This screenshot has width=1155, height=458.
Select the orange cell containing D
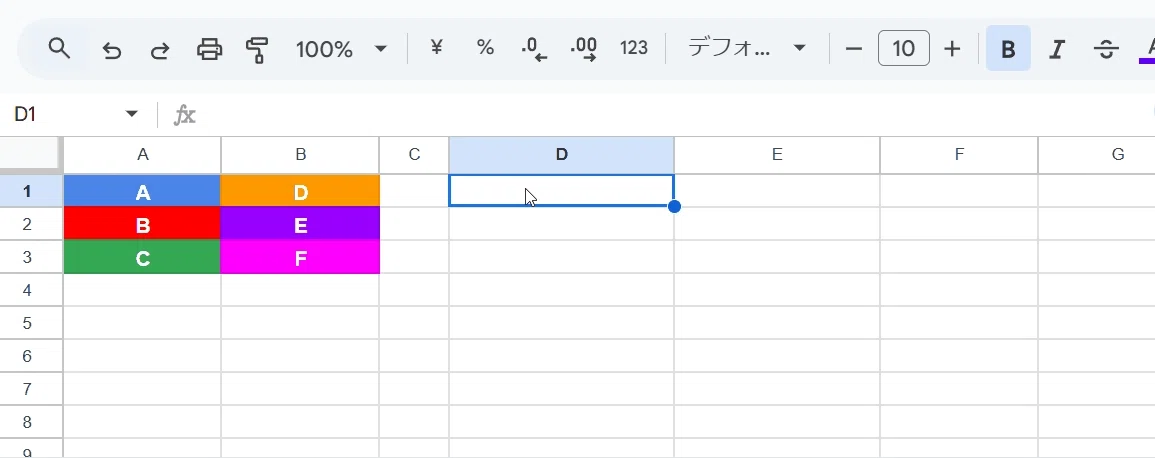pyautogui.click(x=301, y=191)
